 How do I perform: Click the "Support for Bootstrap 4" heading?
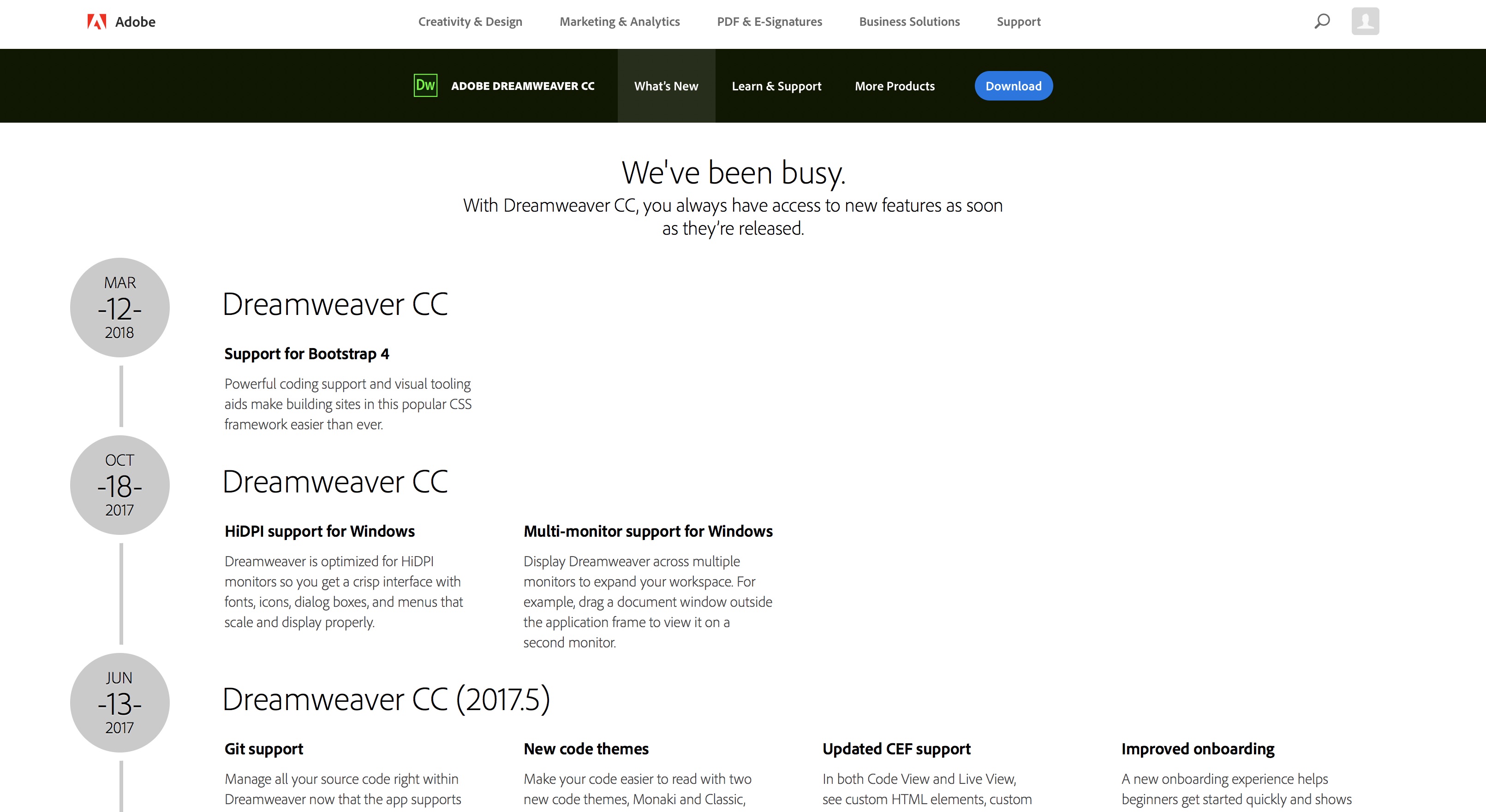coord(307,354)
